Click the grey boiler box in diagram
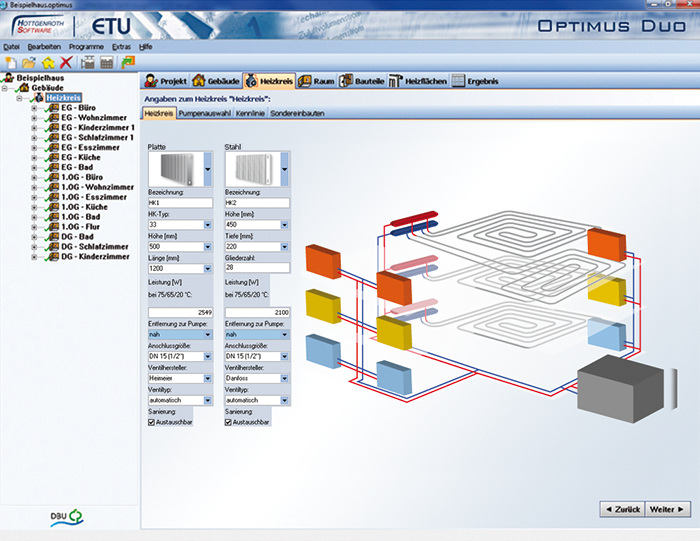 tap(621, 388)
